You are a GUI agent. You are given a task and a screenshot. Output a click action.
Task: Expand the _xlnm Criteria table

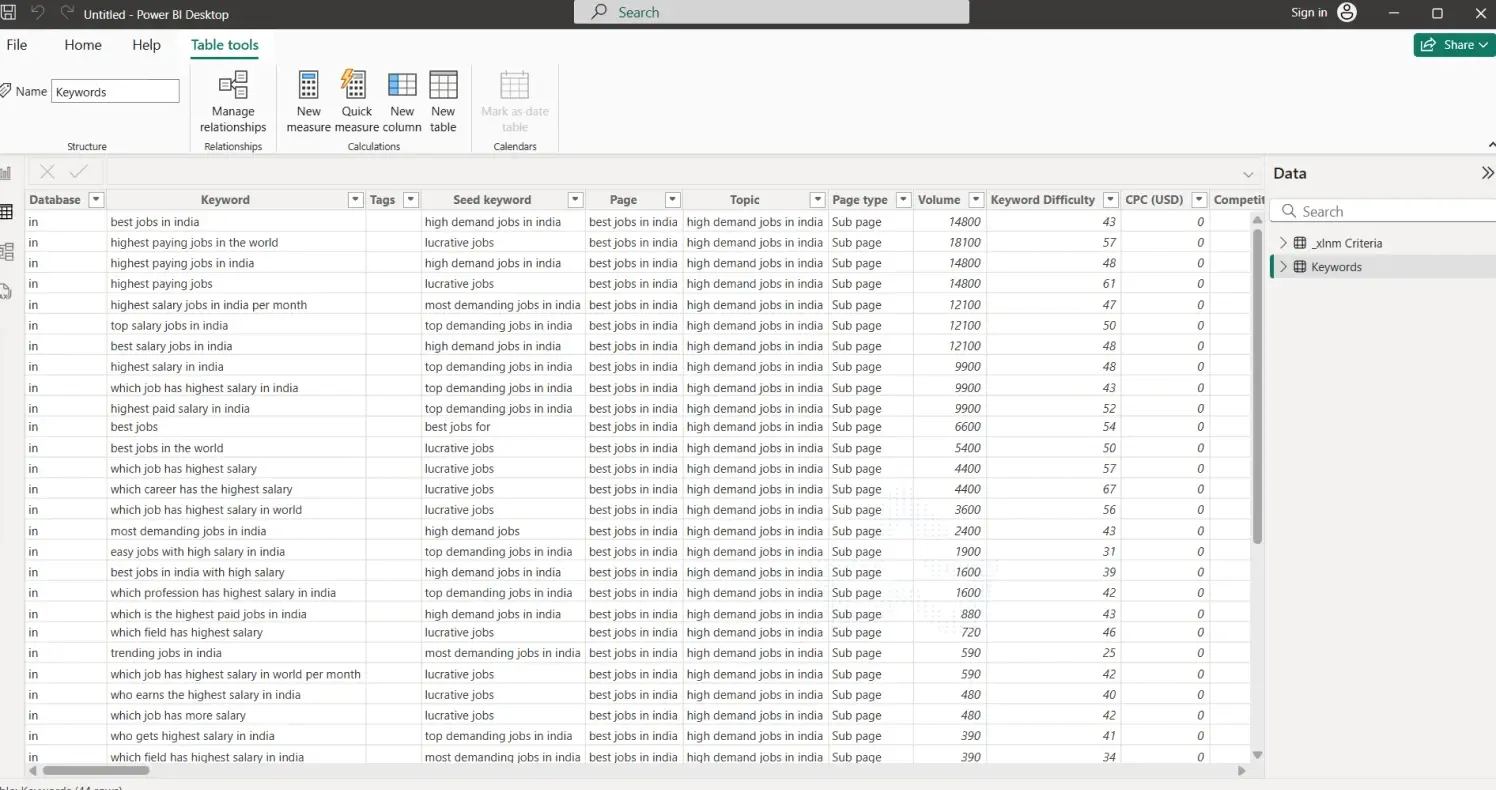1283,242
